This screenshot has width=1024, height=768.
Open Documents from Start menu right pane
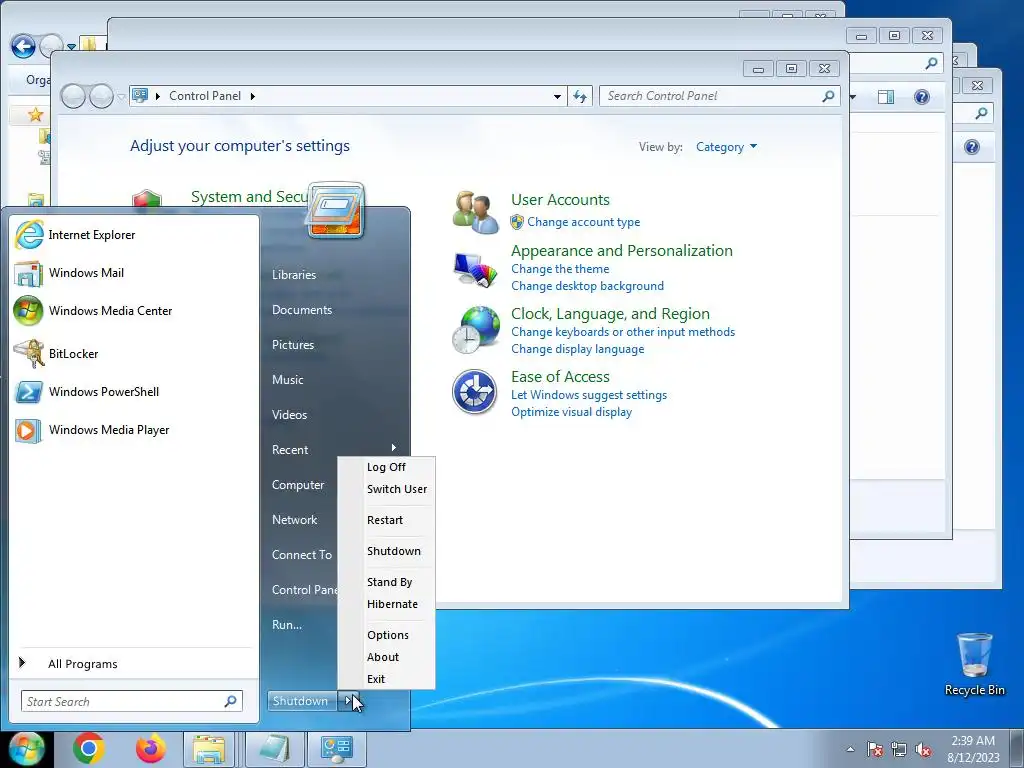tap(302, 310)
